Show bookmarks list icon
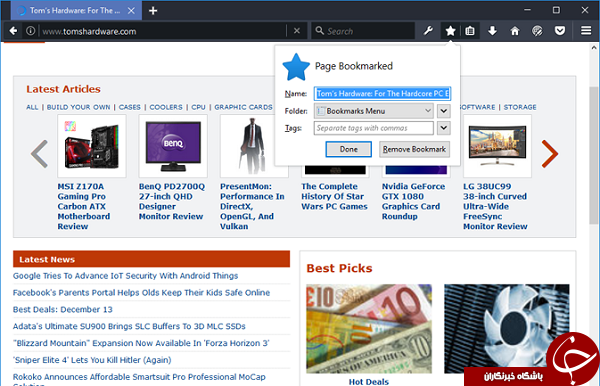This screenshot has height=386, width=600. click(470, 31)
